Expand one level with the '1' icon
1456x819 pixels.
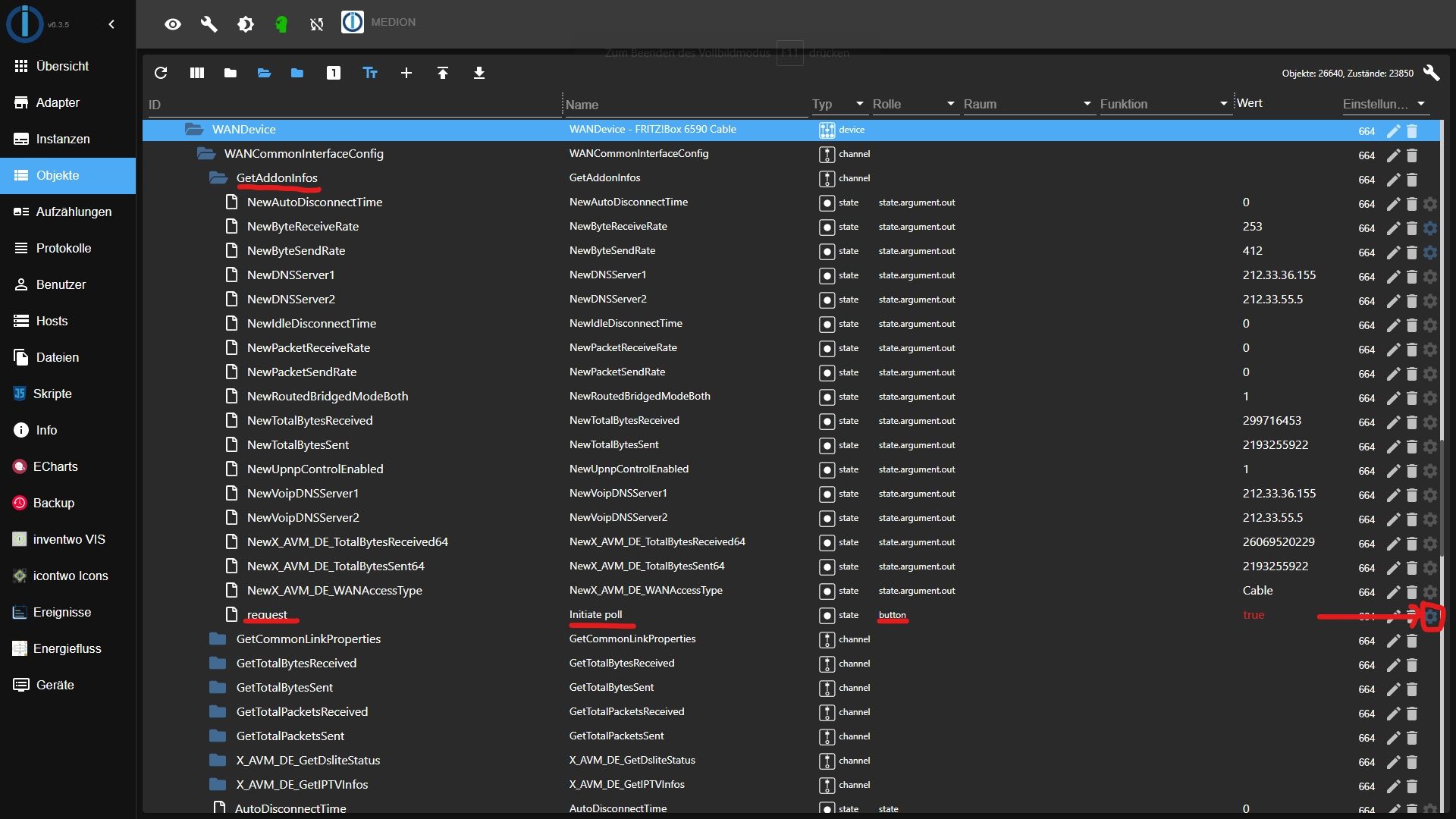(x=334, y=73)
